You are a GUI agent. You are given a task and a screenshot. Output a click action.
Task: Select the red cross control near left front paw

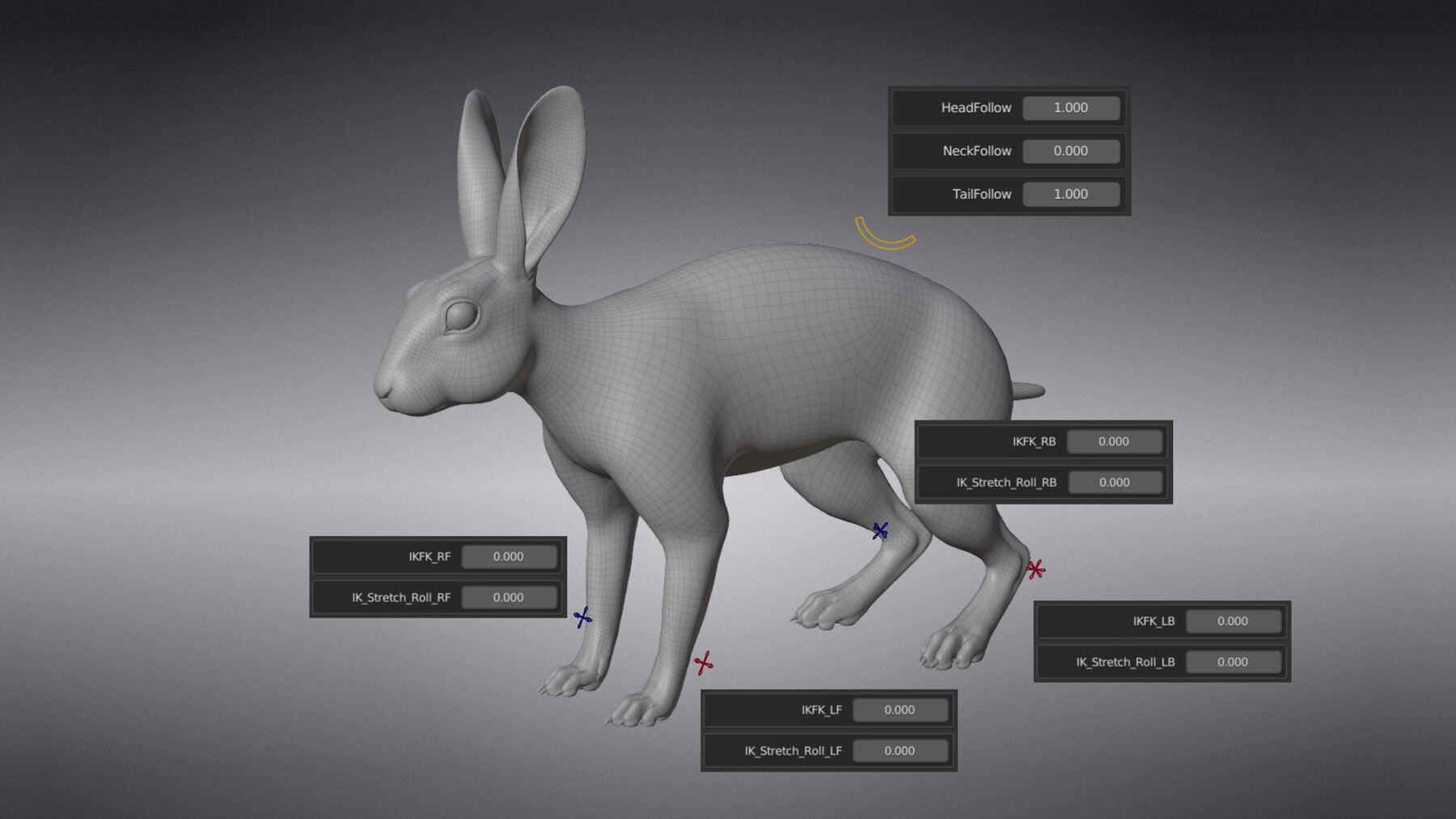click(704, 662)
